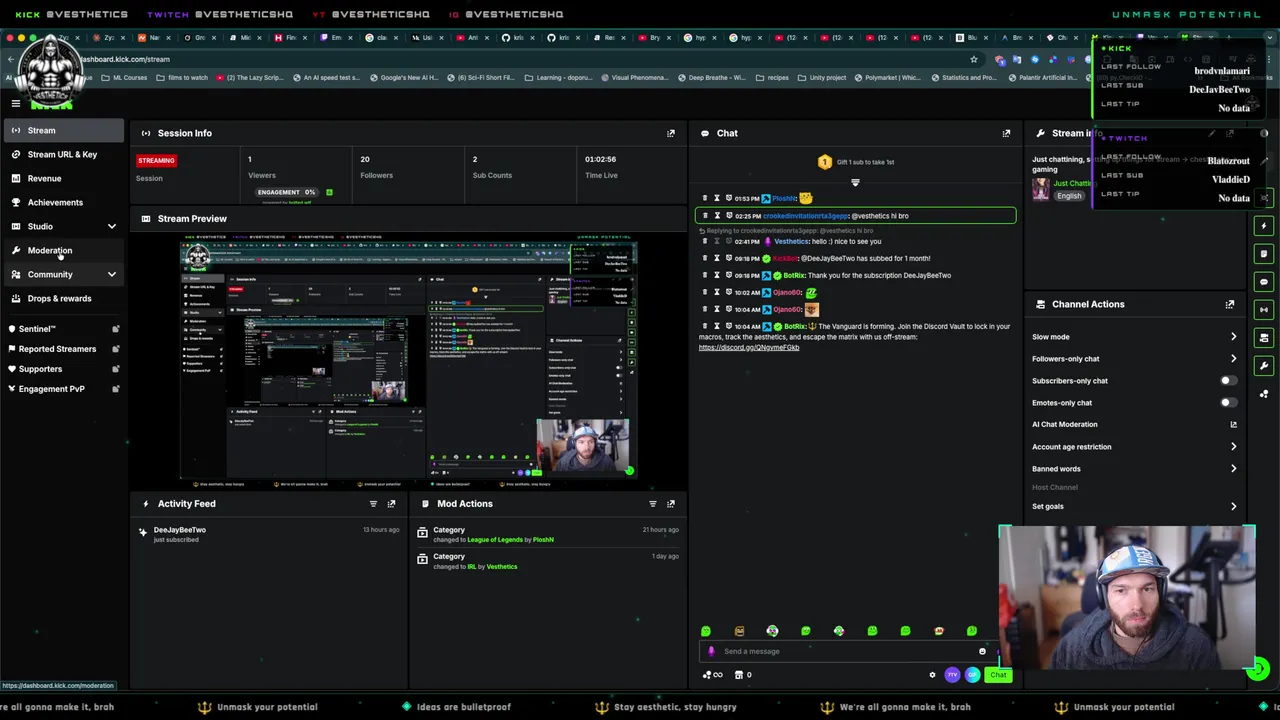The image size is (1280, 720).
Task: Open Supporters link
Action: [64, 369]
